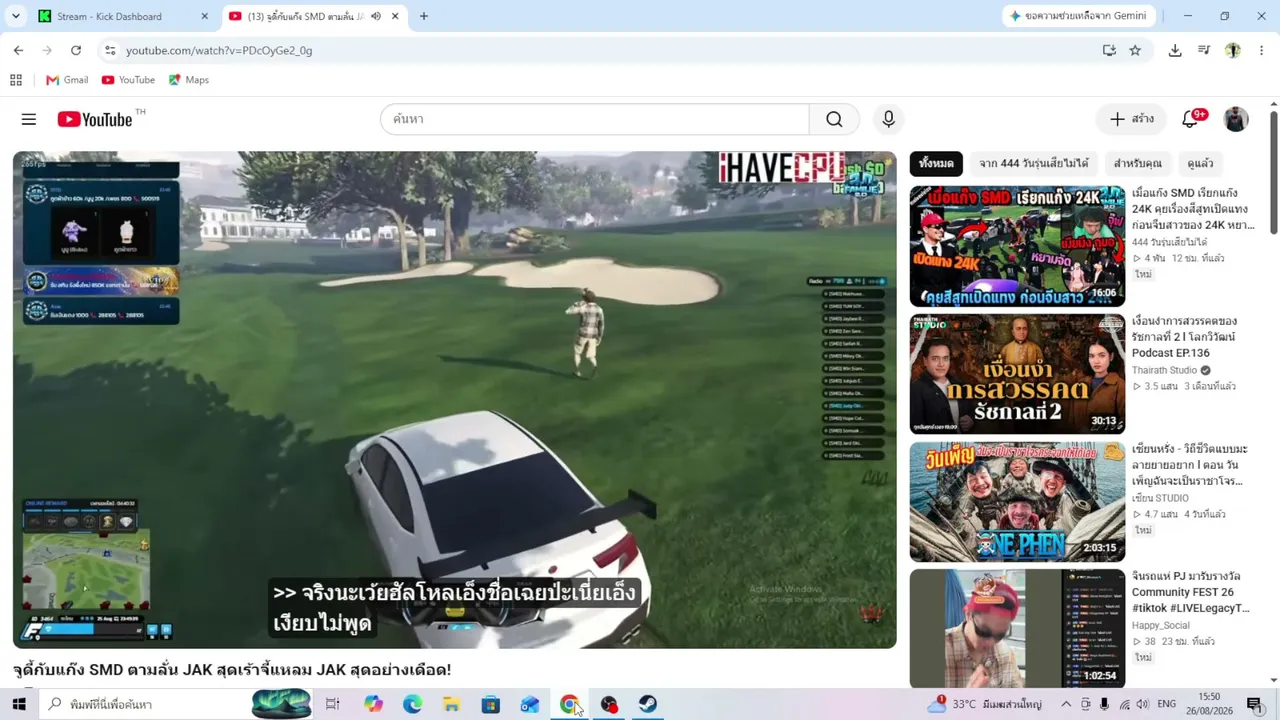Focus the Chrome address bar URL
This screenshot has height=720, width=1280.
219,50
